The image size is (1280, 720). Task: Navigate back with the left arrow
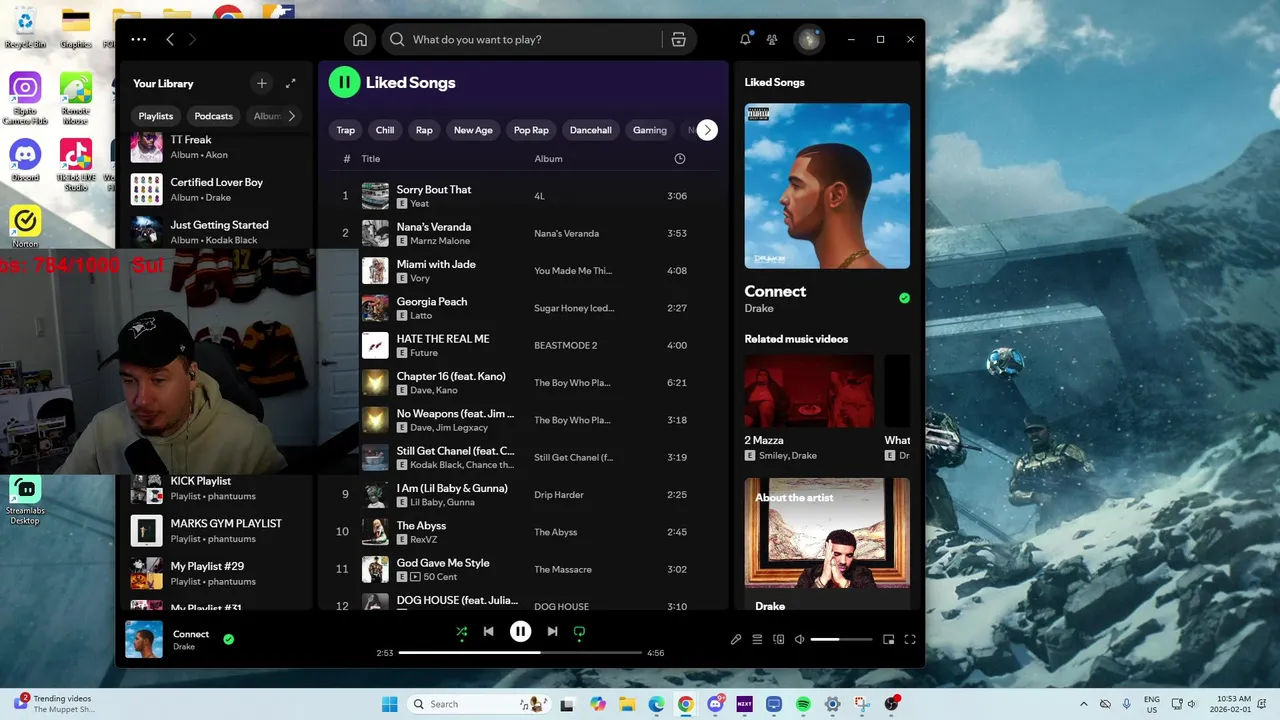point(170,39)
